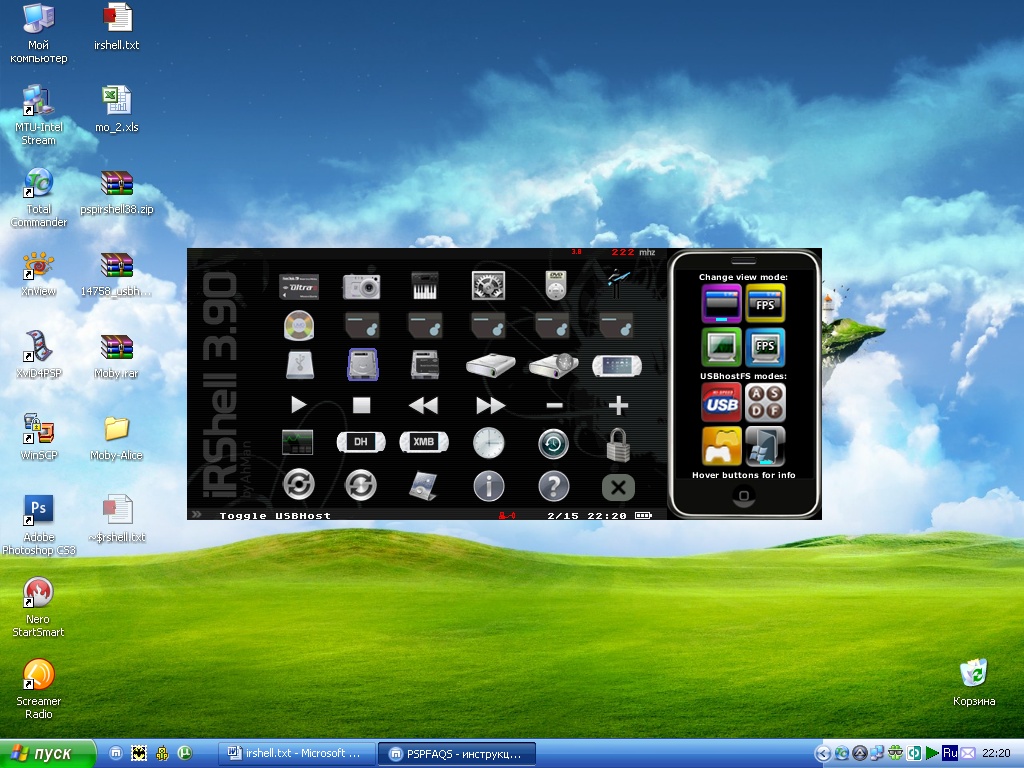The image size is (1024, 768).
Task: Select the highlighted hard drive icon
Action: click(361, 364)
